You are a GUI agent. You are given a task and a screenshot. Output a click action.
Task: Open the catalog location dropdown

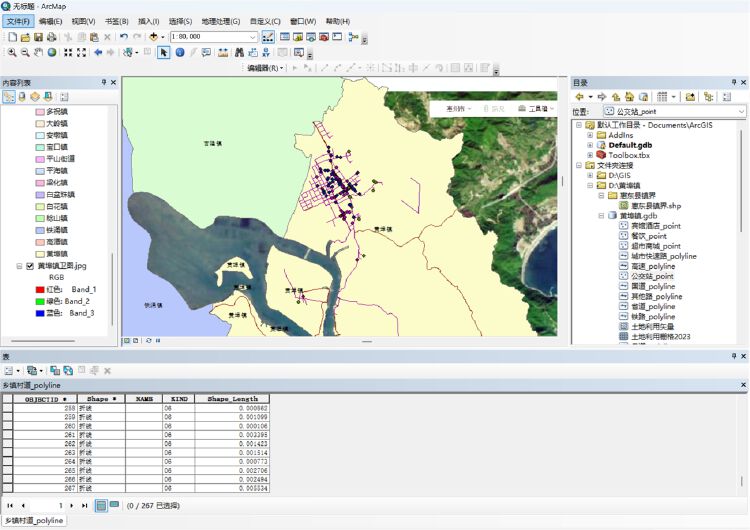(x=741, y=112)
